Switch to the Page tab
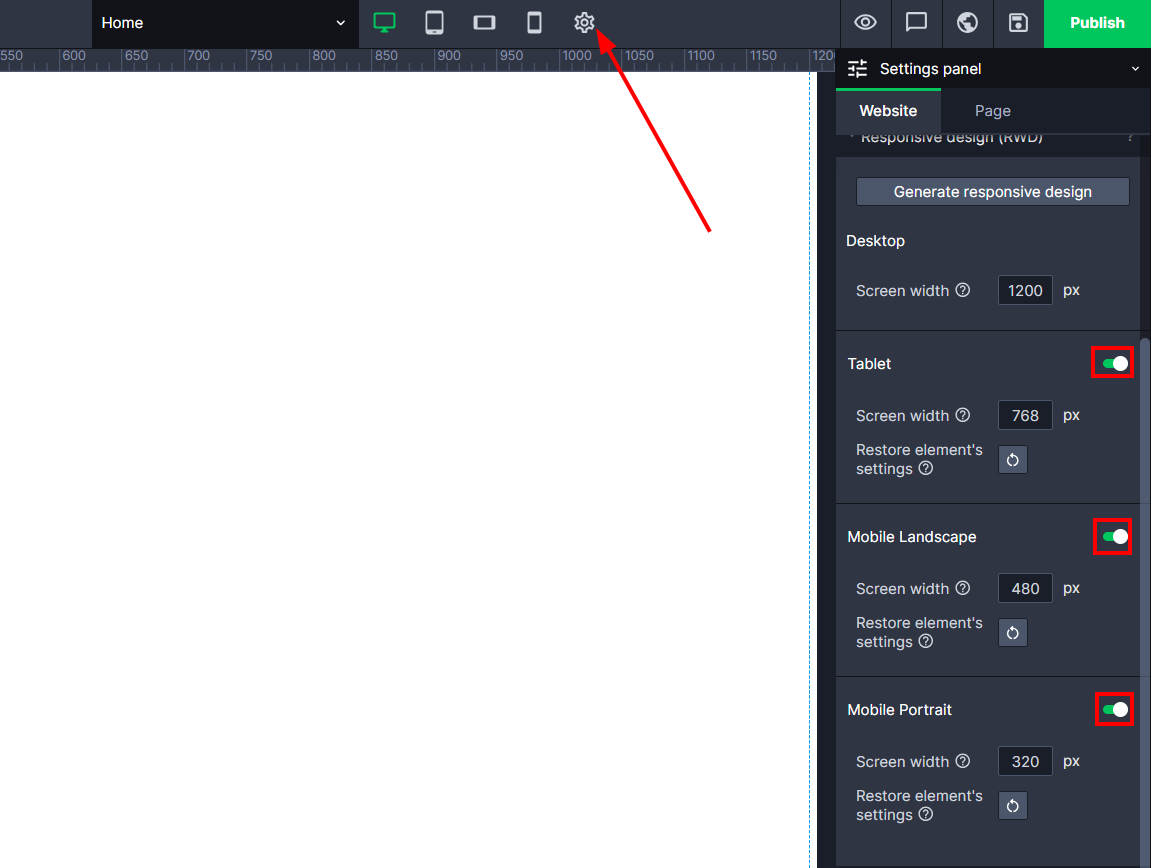Image resolution: width=1151 pixels, height=868 pixels. [x=992, y=111]
